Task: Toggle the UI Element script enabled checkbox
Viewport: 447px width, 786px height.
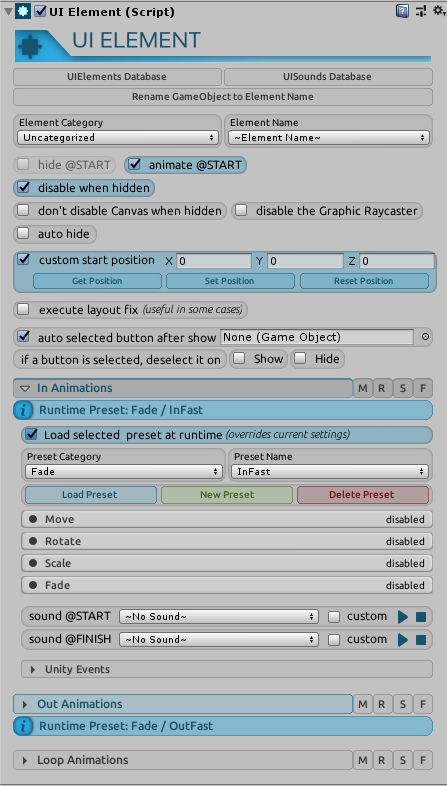Action: pos(41,12)
